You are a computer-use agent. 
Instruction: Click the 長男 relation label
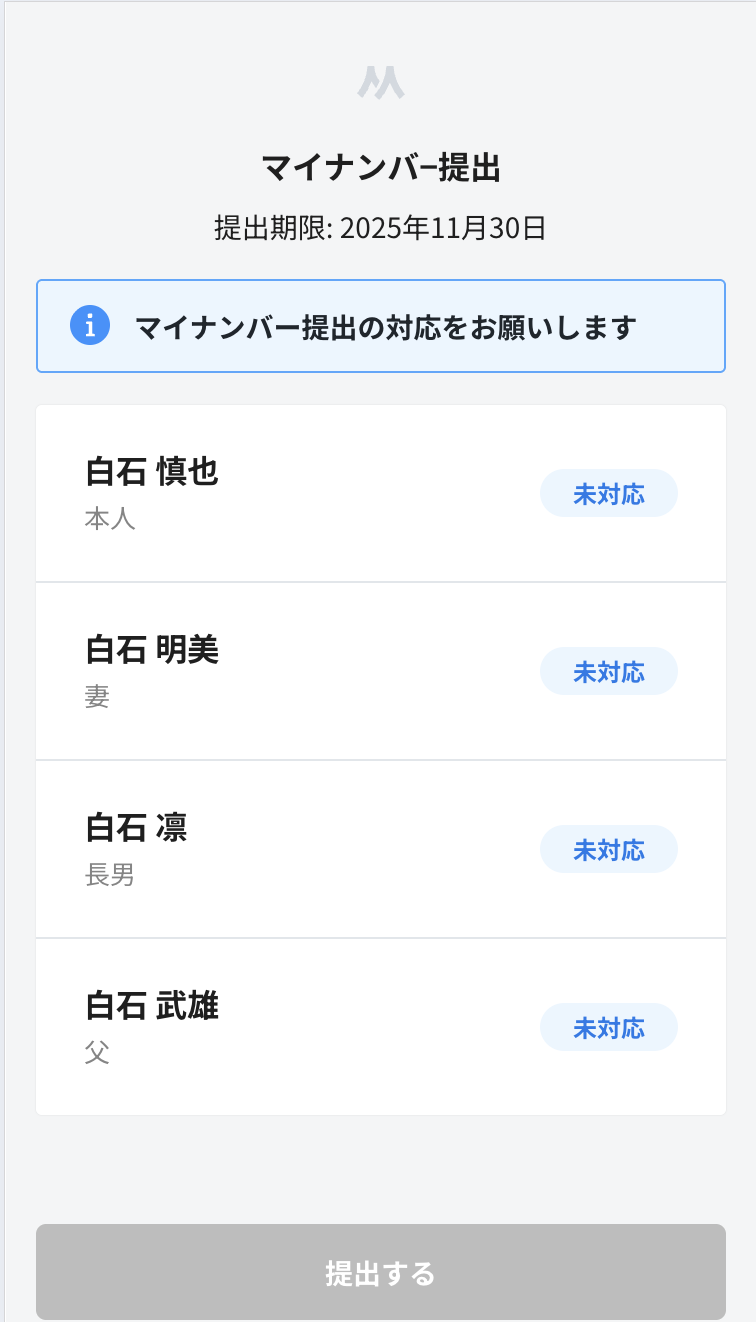[x=110, y=875]
